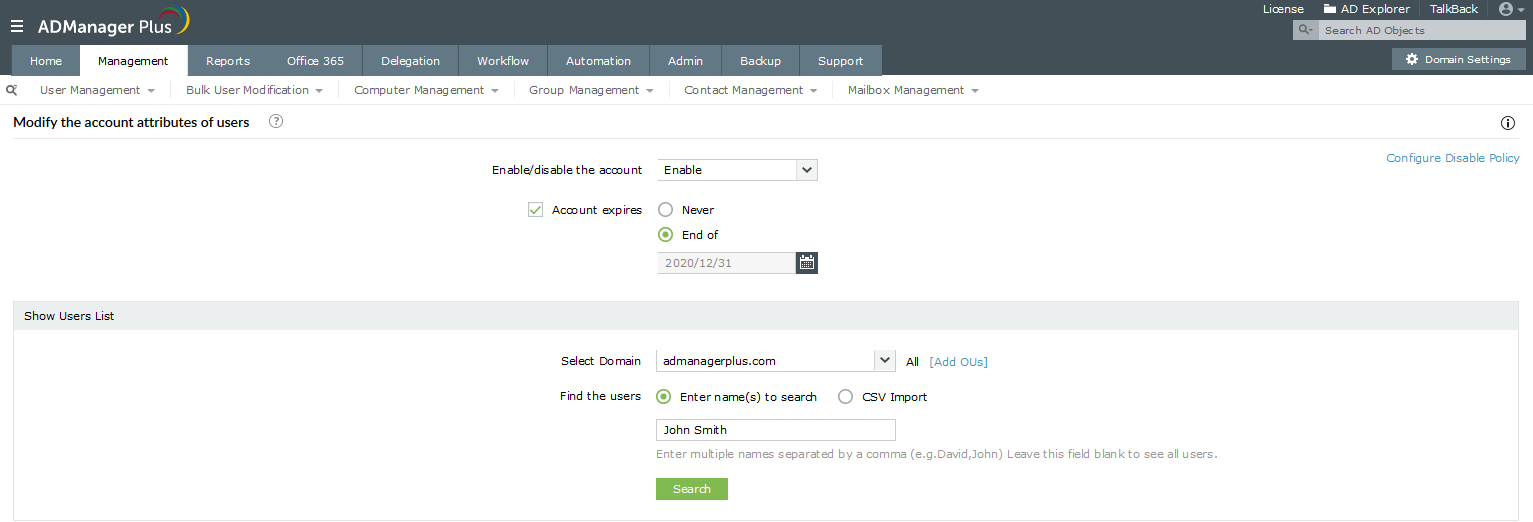The height and width of the screenshot is (522, 1533).
Task: Expand the Contact Management menu
Action: [751, 90]
